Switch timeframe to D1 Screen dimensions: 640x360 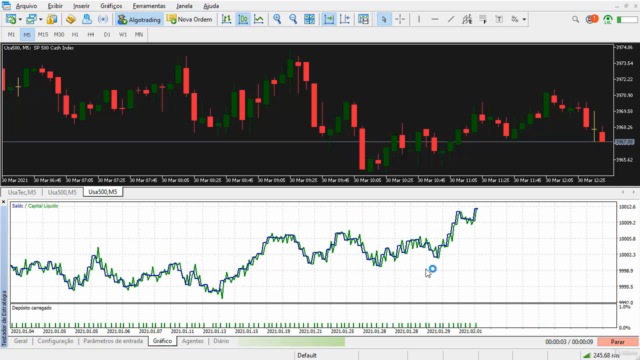click(x=107, y=35)
